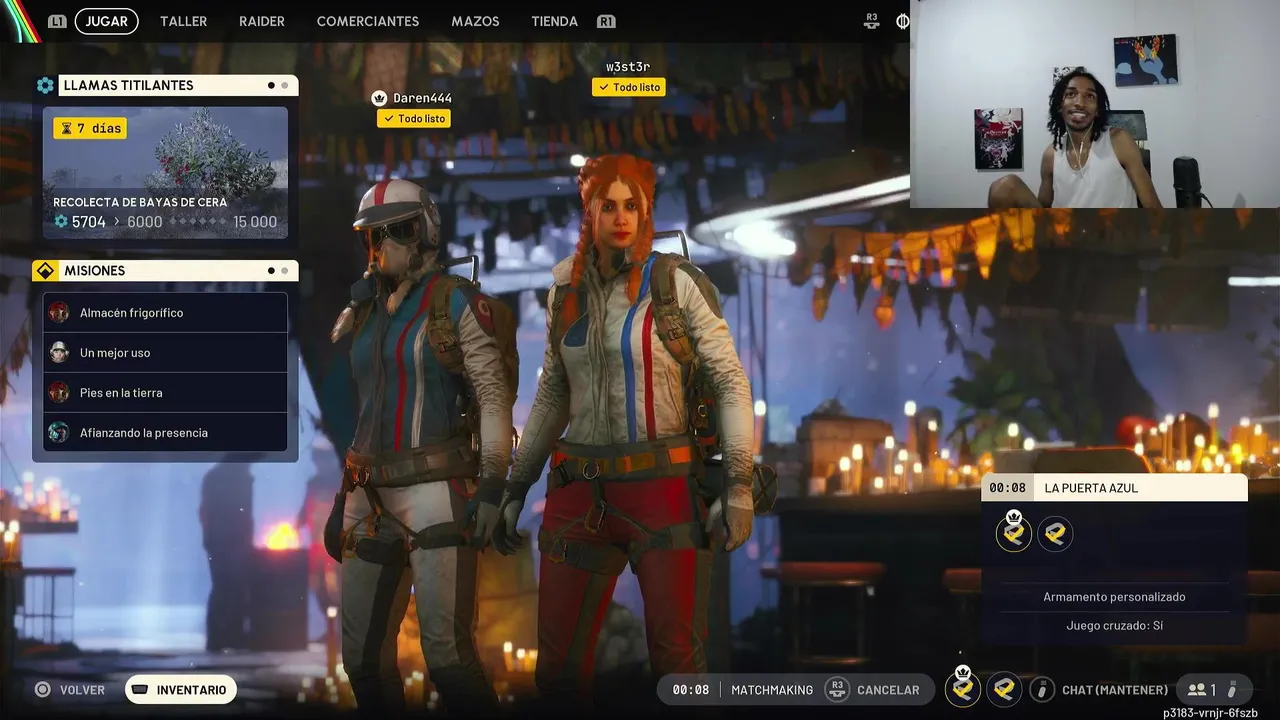1280x720 pixels.
Task: Select the player name Daren444
Action: coord(422,98)
